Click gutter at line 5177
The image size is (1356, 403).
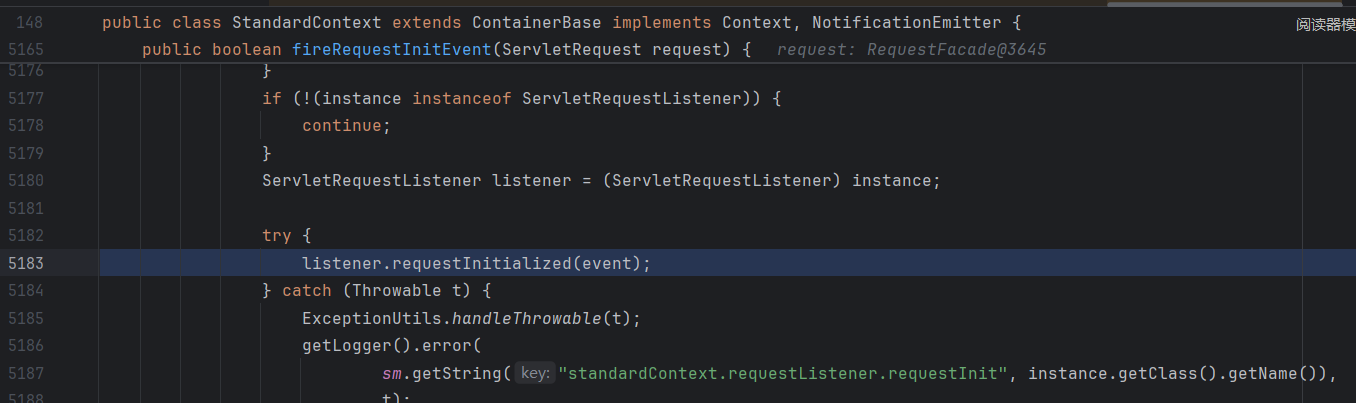(27, 98)
